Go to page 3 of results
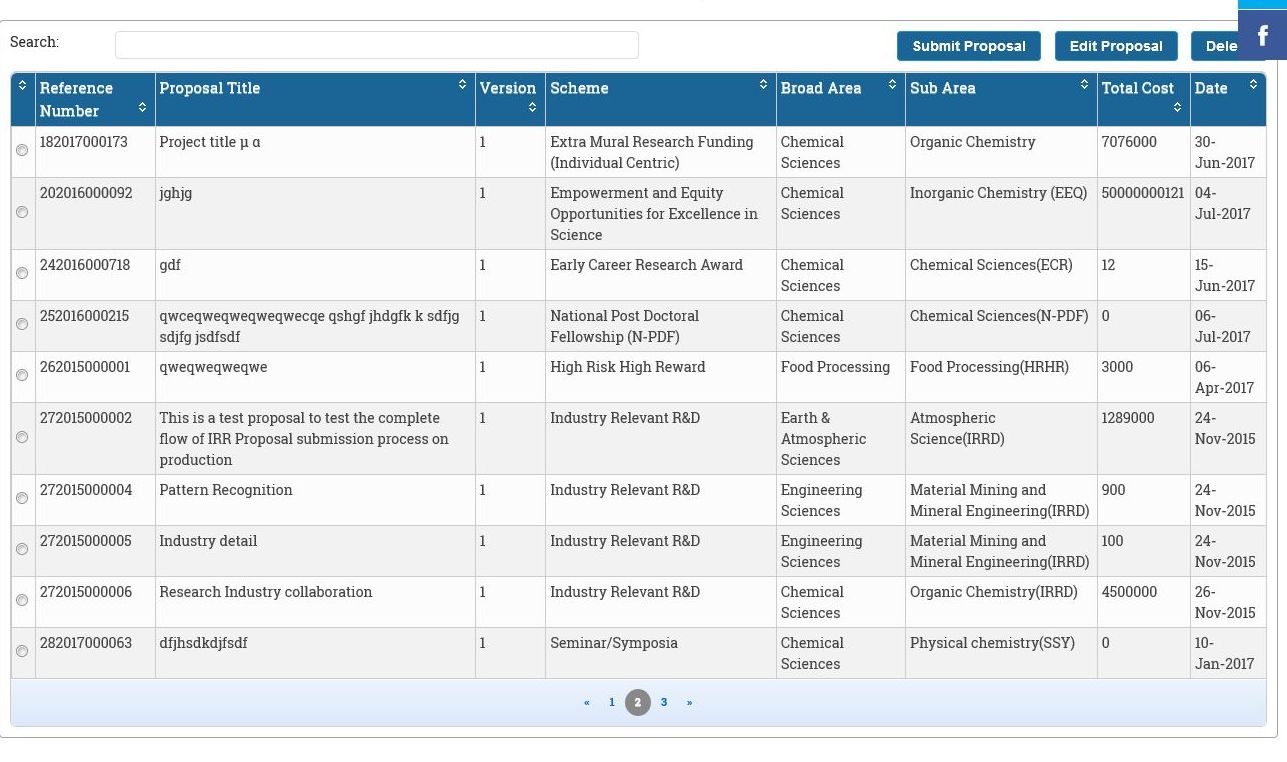The image size is (1287, 762). 664,702
